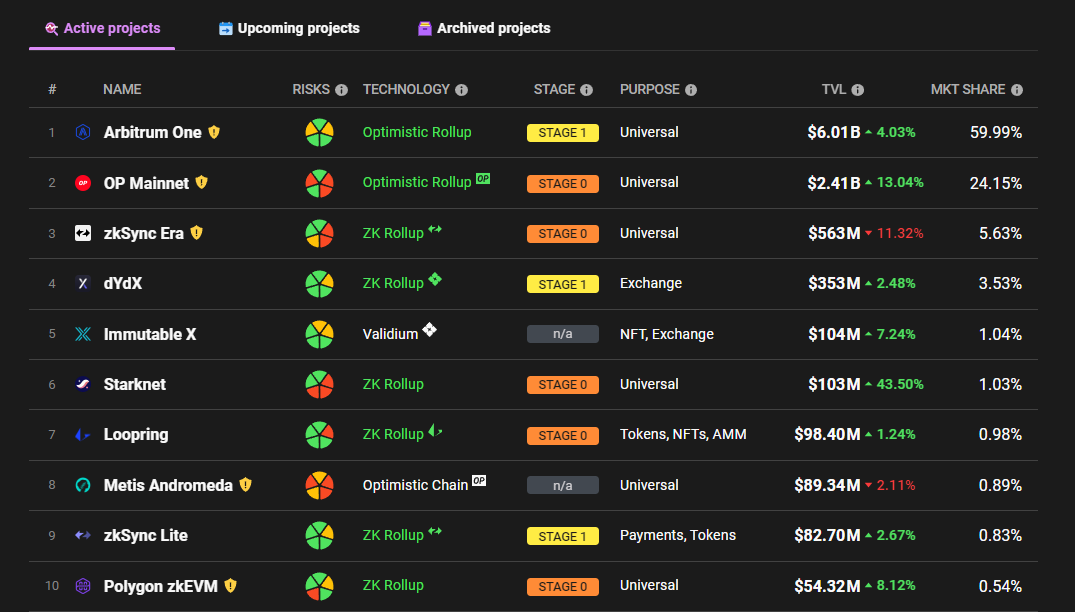The width and height of the screenshot is (1075, 612).
Task: Open the Archived projects tab
Action: (x=484, y=28)
